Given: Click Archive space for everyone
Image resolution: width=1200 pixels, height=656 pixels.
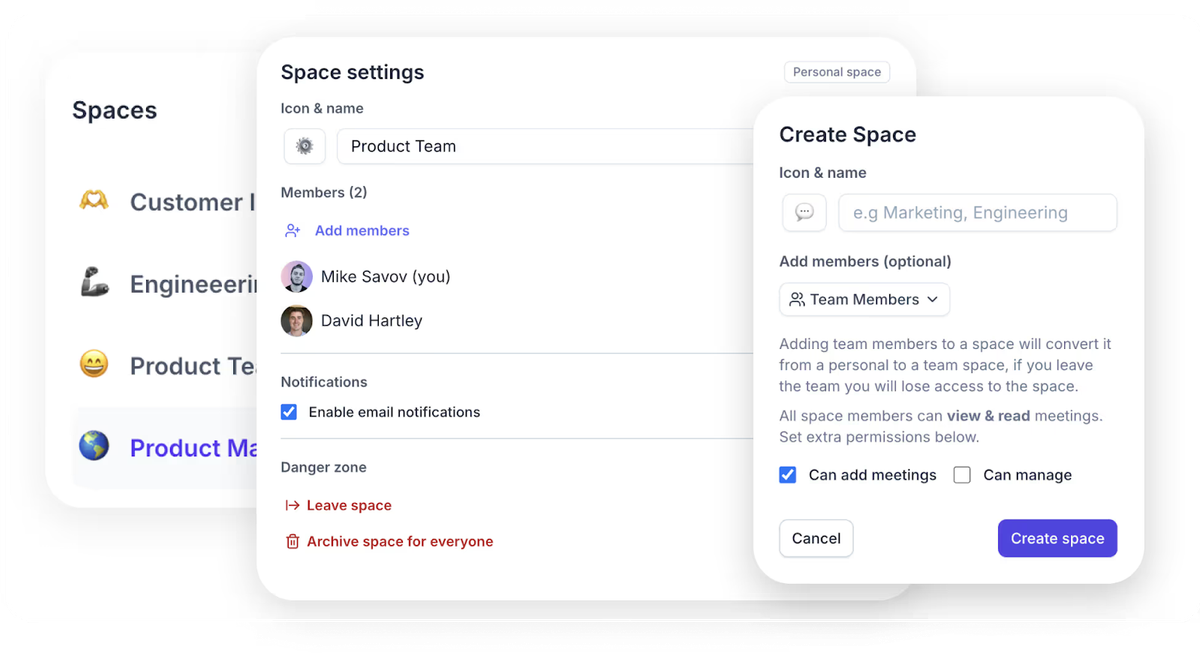Looking at the screenshot, I should click(400, 542).
